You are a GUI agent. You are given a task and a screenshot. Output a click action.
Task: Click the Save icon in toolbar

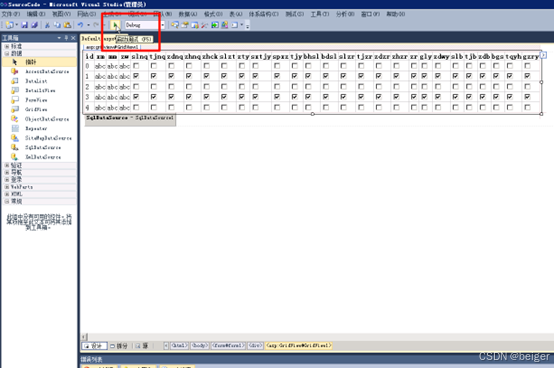point(24,25)
